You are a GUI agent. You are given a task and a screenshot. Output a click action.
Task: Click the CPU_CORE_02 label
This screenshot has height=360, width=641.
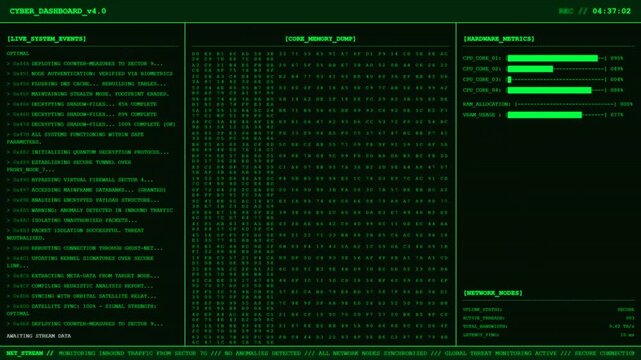(482, 69)
